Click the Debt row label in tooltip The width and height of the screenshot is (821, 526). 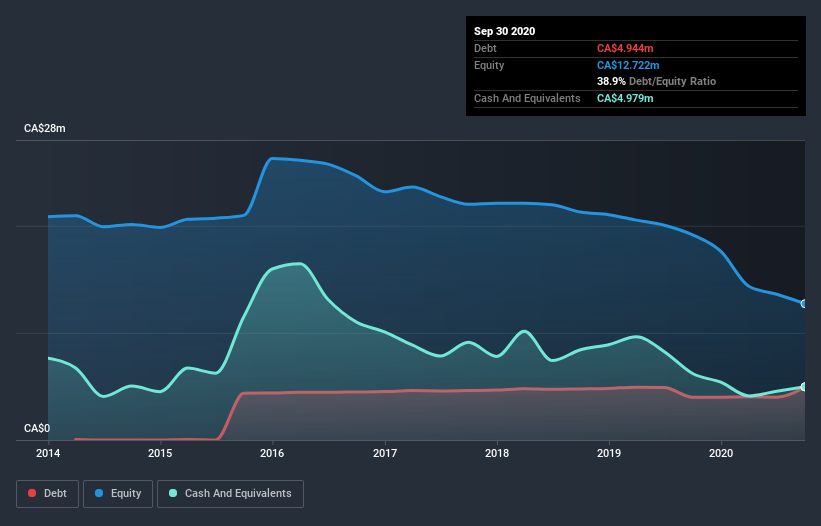(485, 48)
